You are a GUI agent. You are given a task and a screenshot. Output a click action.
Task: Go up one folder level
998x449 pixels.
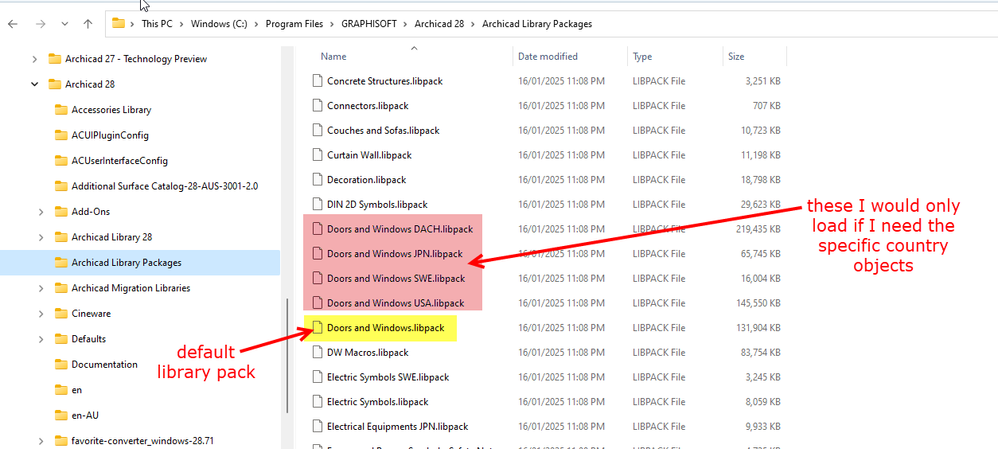(88, 24)
